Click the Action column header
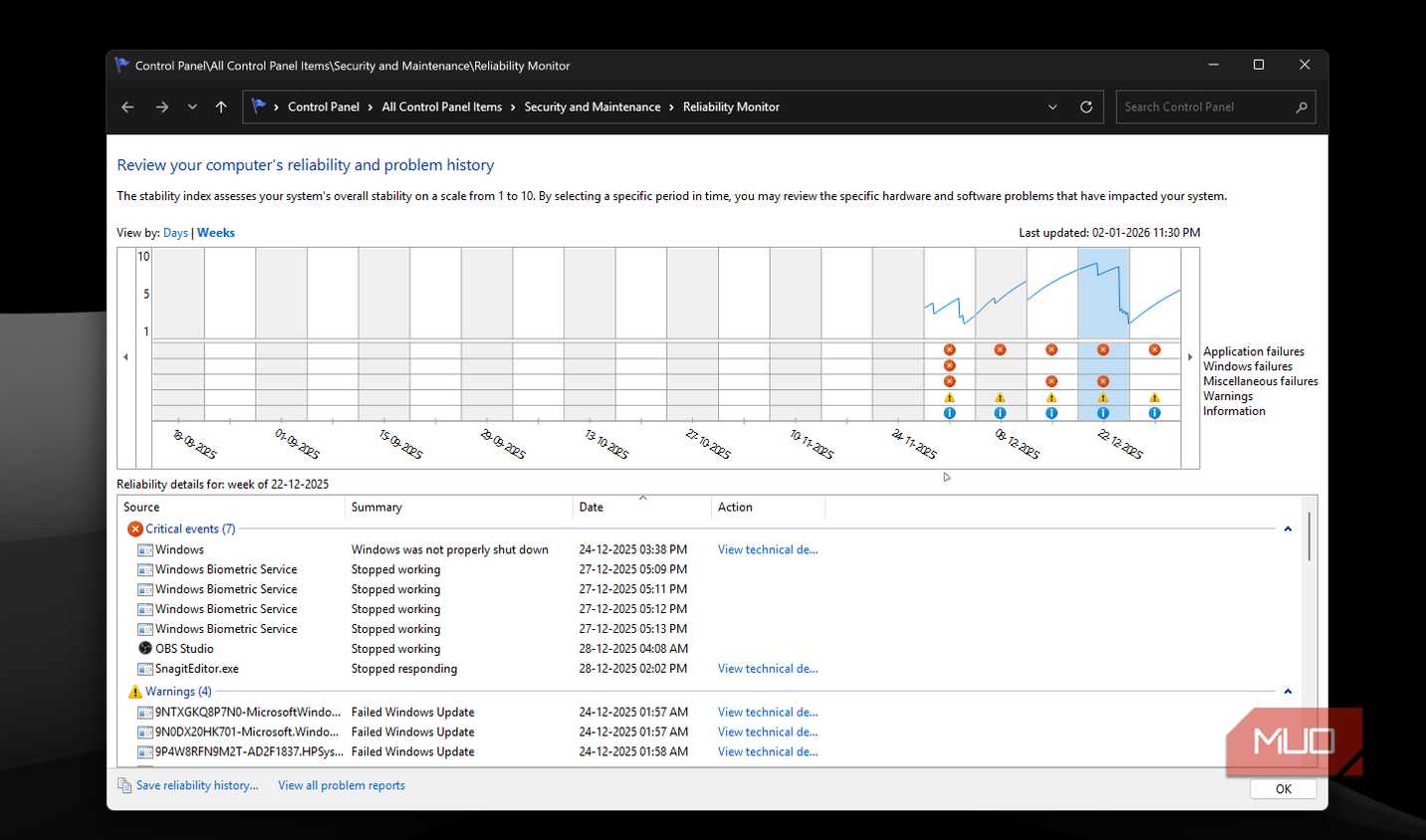This screenshot has width=1426, height=840. tap(768, 508)
